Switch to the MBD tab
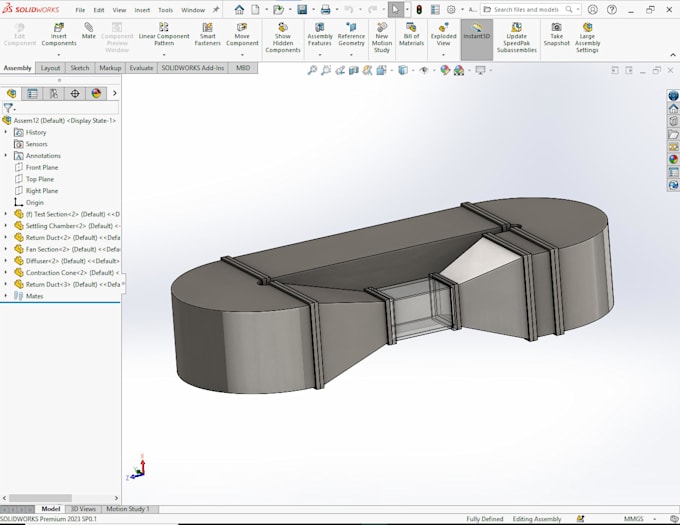This screenshot has width=680, height=525. [243, 68]
